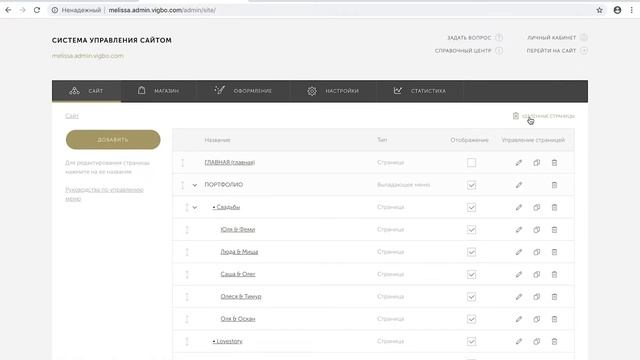Grab drag handle of ПОРТФОЛИО row
Image resolution: width=640 pixels, height=360 pixels.
[x=182, y=185]
